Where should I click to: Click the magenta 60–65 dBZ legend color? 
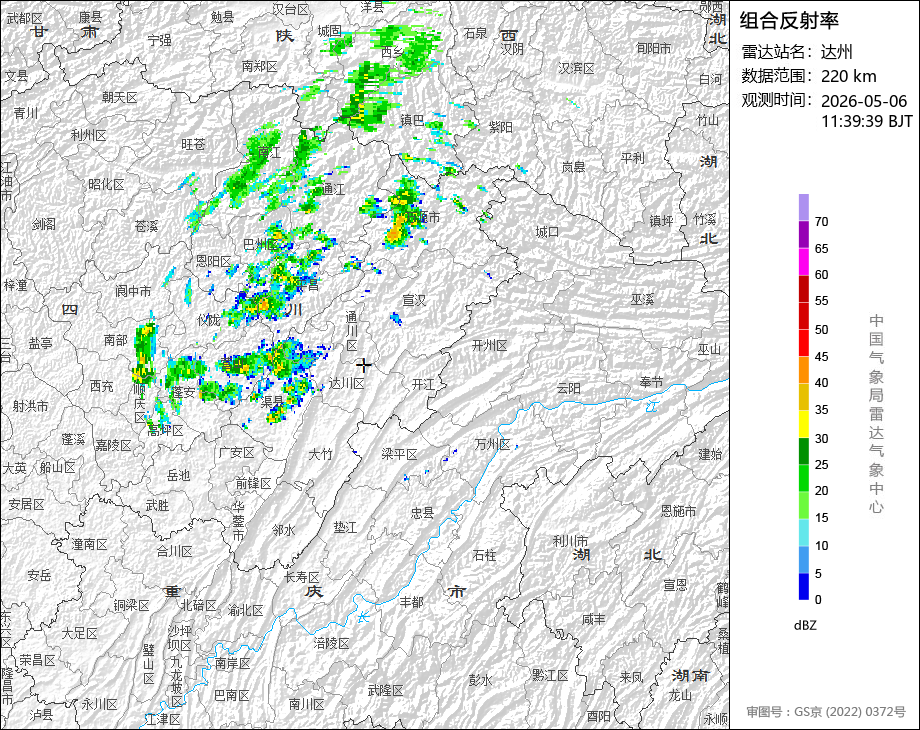(x=804, y=261)
